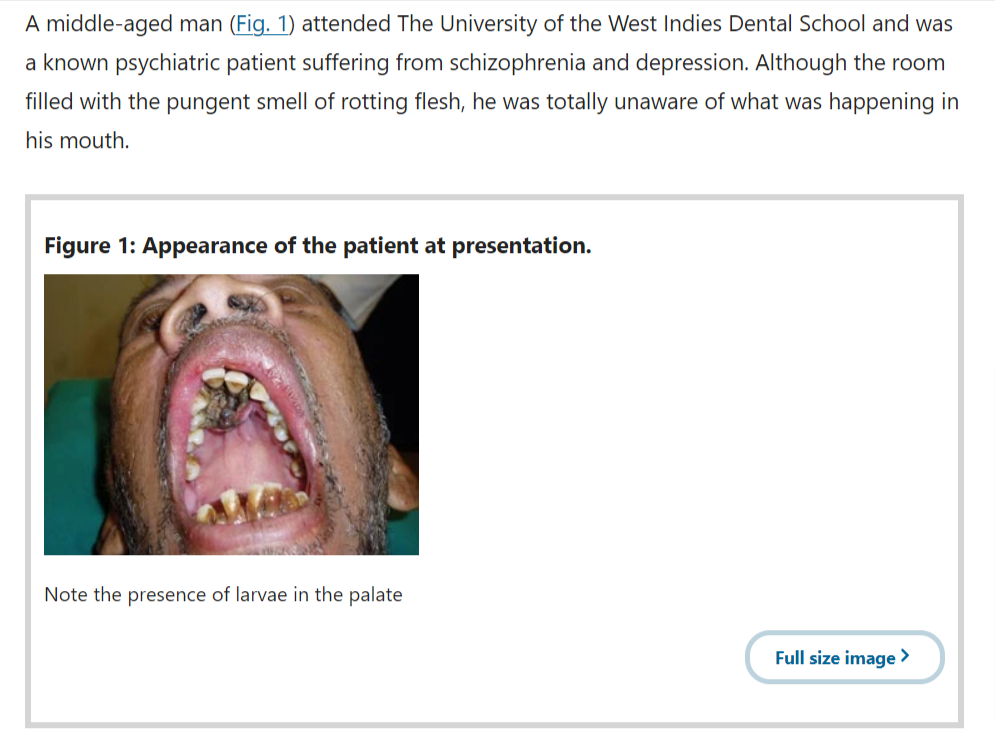Viewport: 995px width, 743px height.
Task: Click the words 'Although the room' in the text
Action: tap(850, 63)
